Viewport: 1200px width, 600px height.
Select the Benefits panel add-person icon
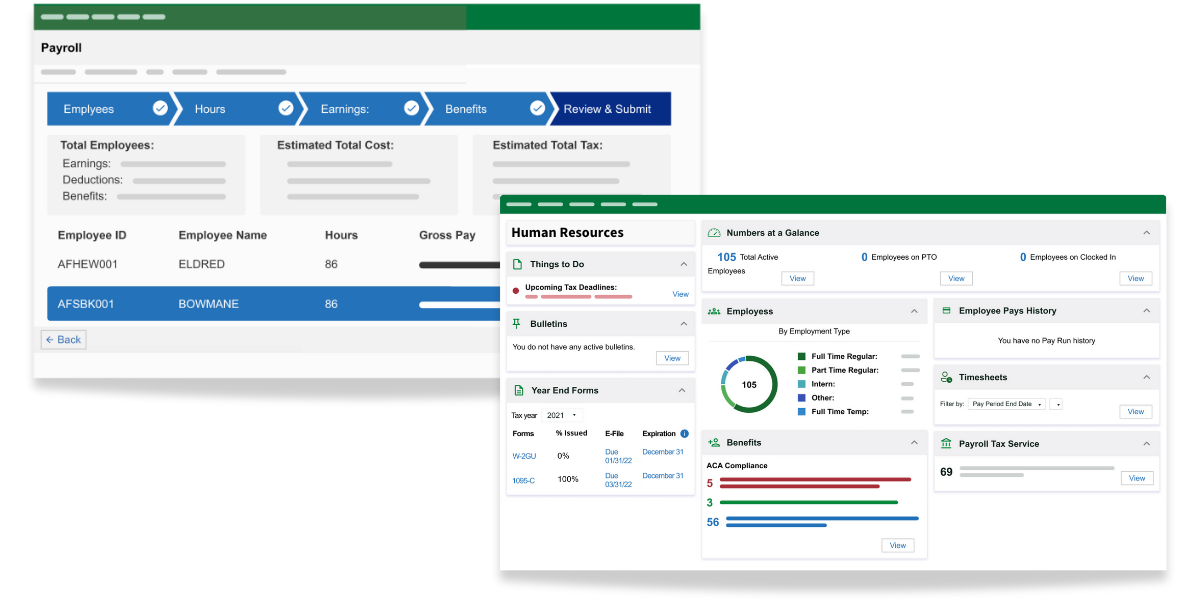point(714,442)
